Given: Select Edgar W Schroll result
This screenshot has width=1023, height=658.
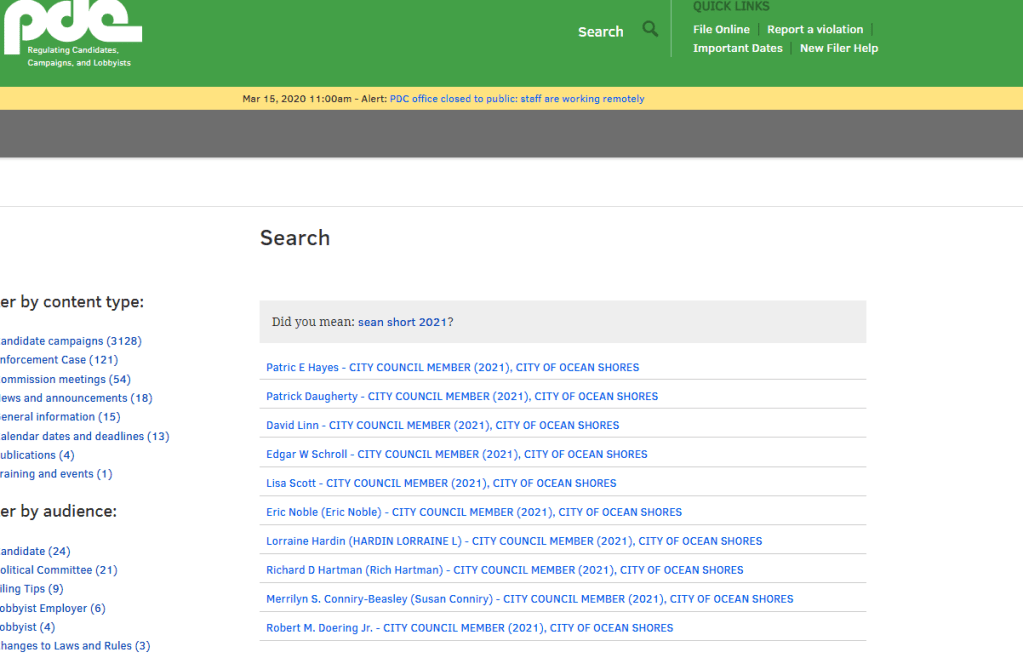Looking at the screenshot, I should (x=456, y=455).
